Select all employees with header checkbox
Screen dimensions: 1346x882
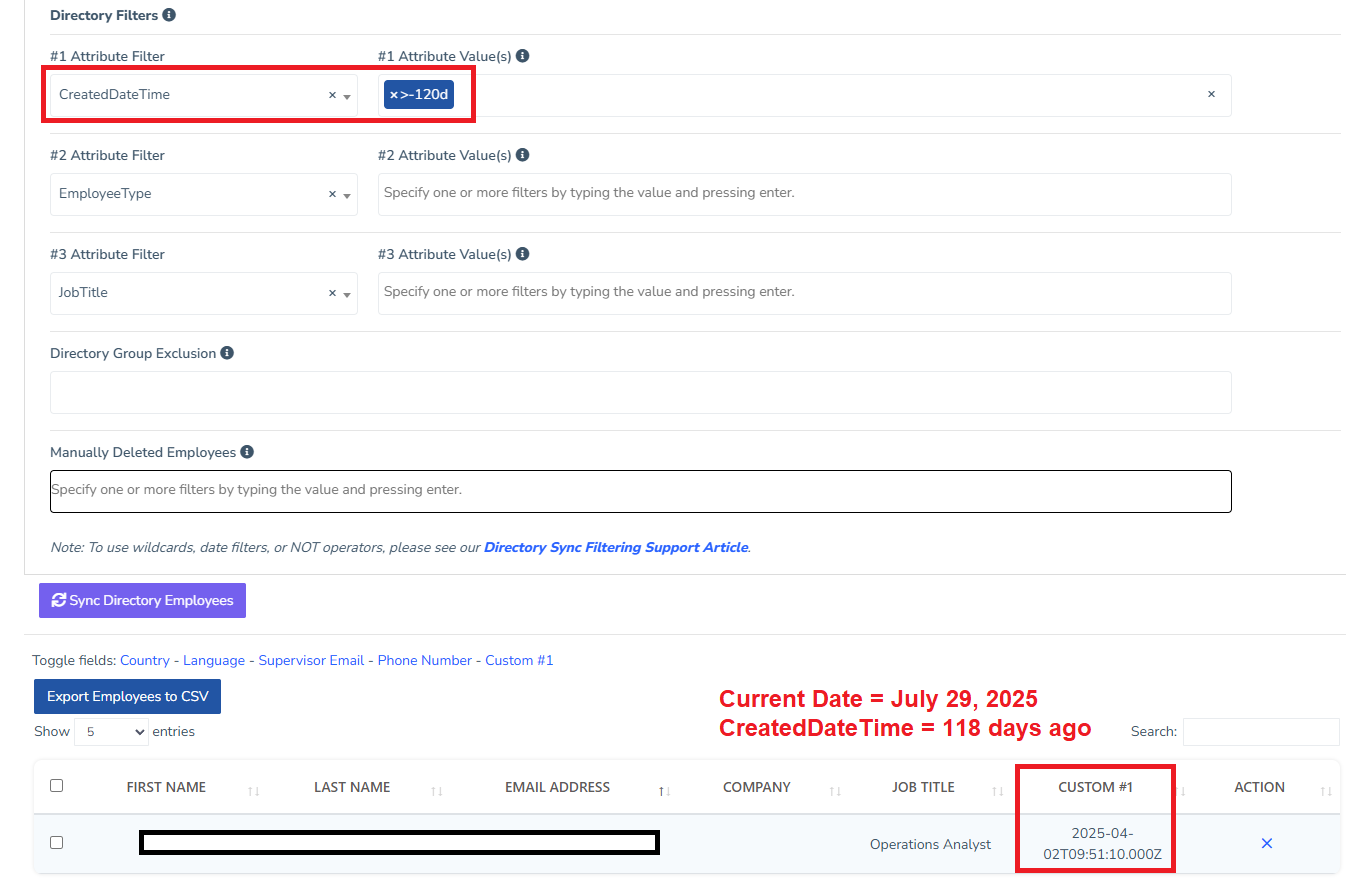[56, 786]
